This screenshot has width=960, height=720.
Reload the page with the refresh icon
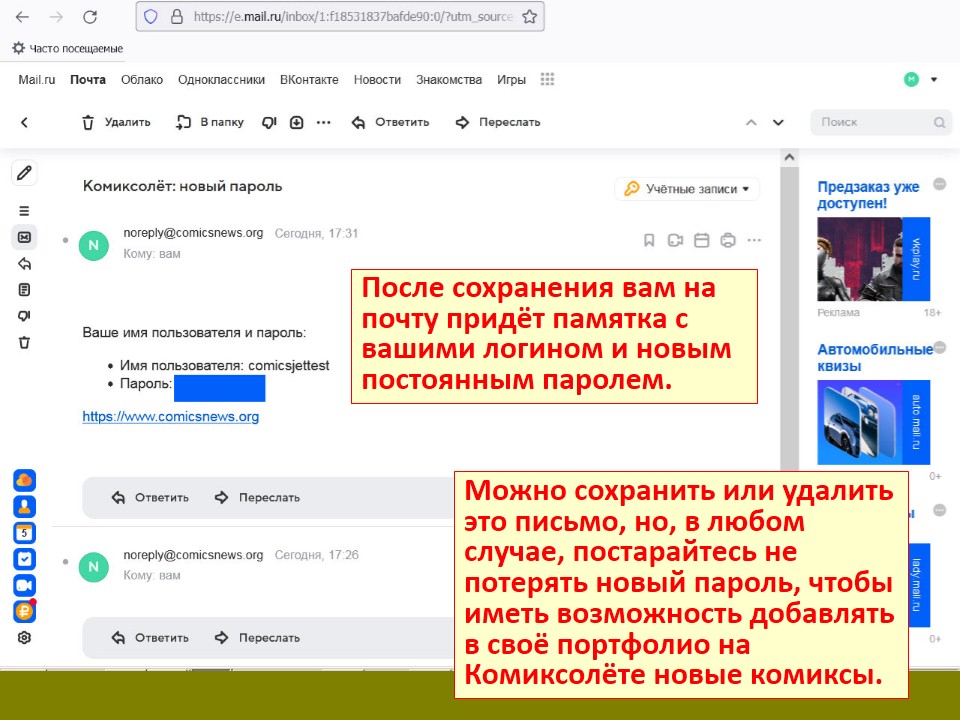(x=90, y=17)
